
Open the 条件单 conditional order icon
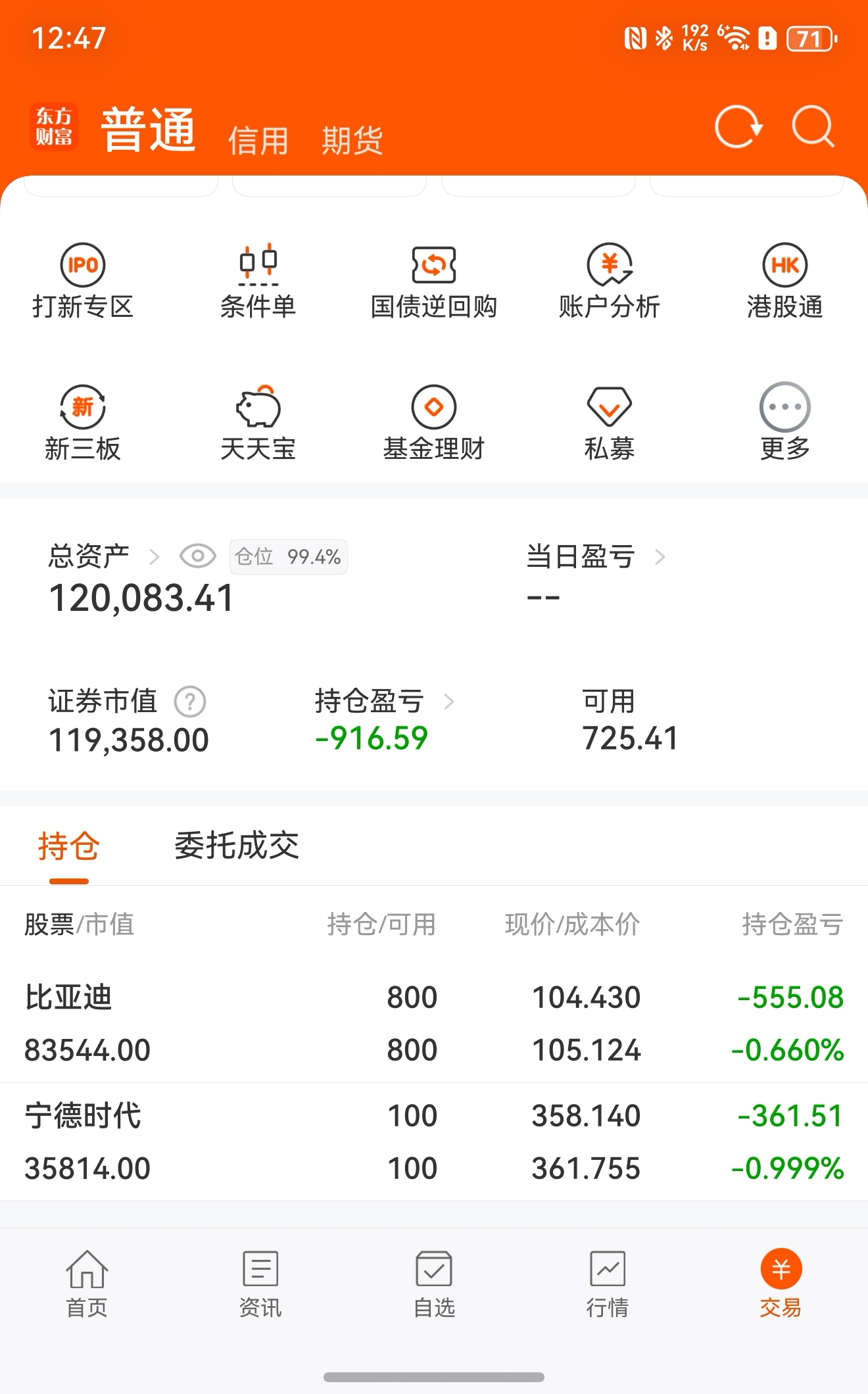coord(258,265)
